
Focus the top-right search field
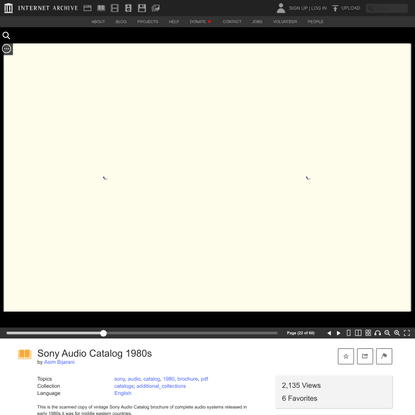coord(387,8)
